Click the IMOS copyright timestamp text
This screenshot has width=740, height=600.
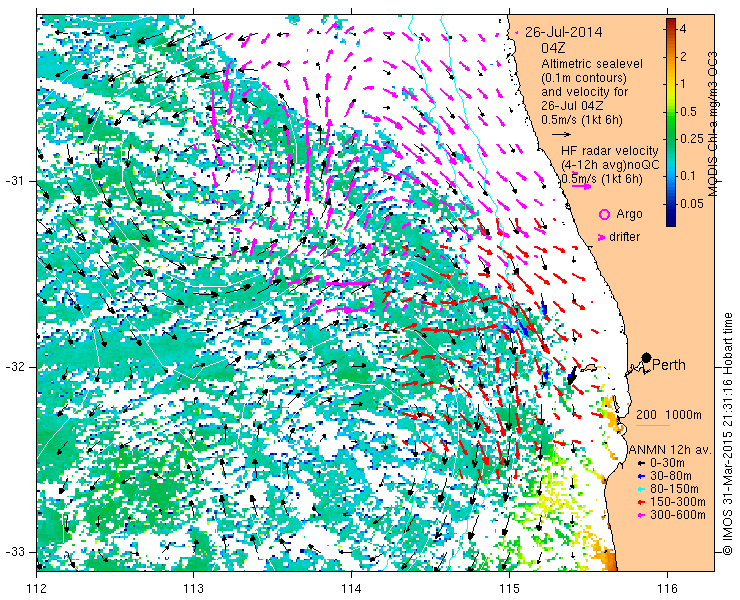[x=728, y=434]
